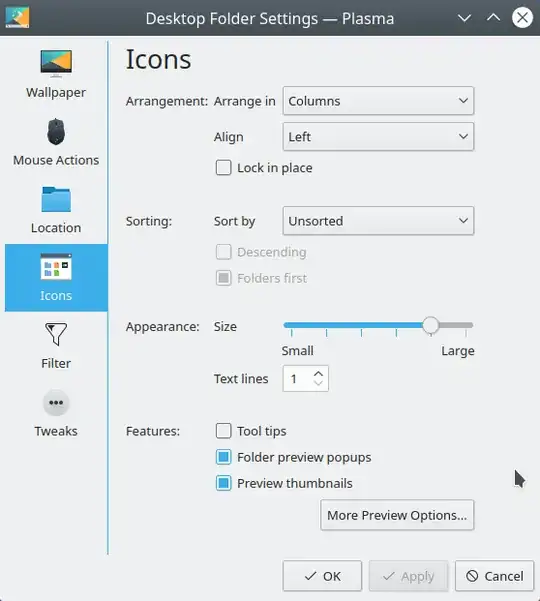Open the Align Left dropdown

tap(378, 136)
